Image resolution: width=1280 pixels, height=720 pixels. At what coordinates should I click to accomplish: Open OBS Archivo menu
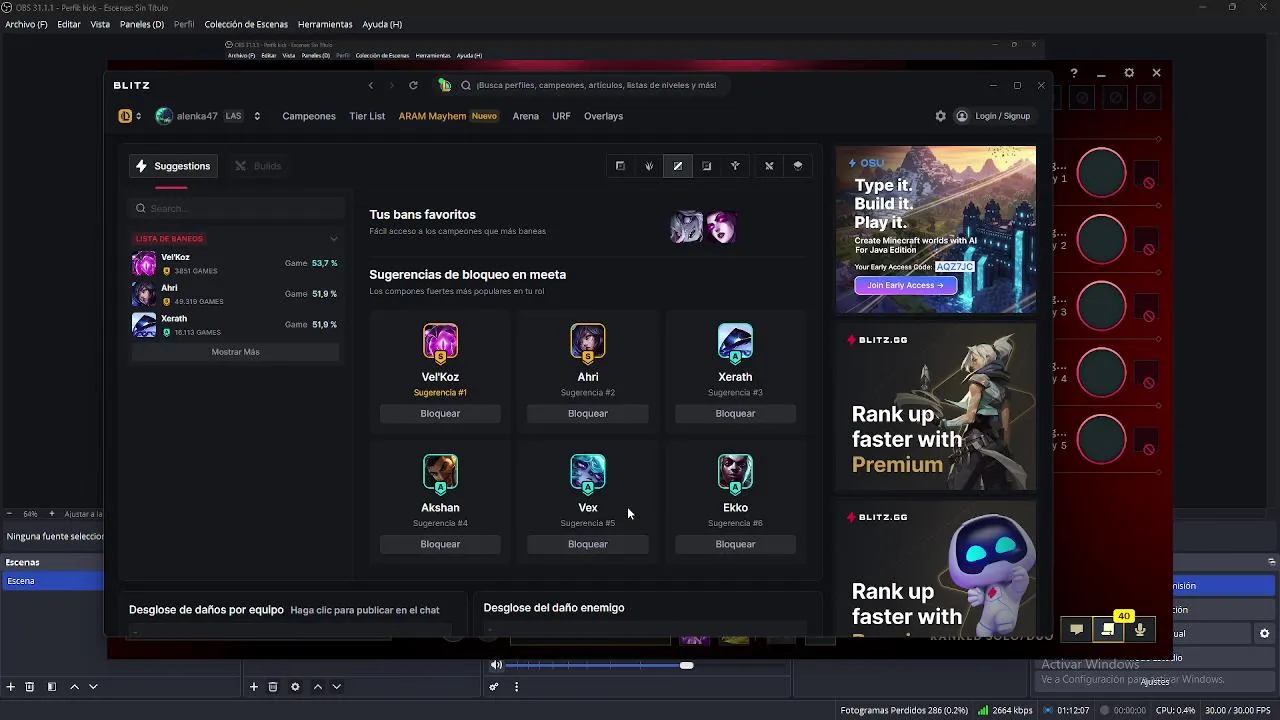[x=26, y=24]
